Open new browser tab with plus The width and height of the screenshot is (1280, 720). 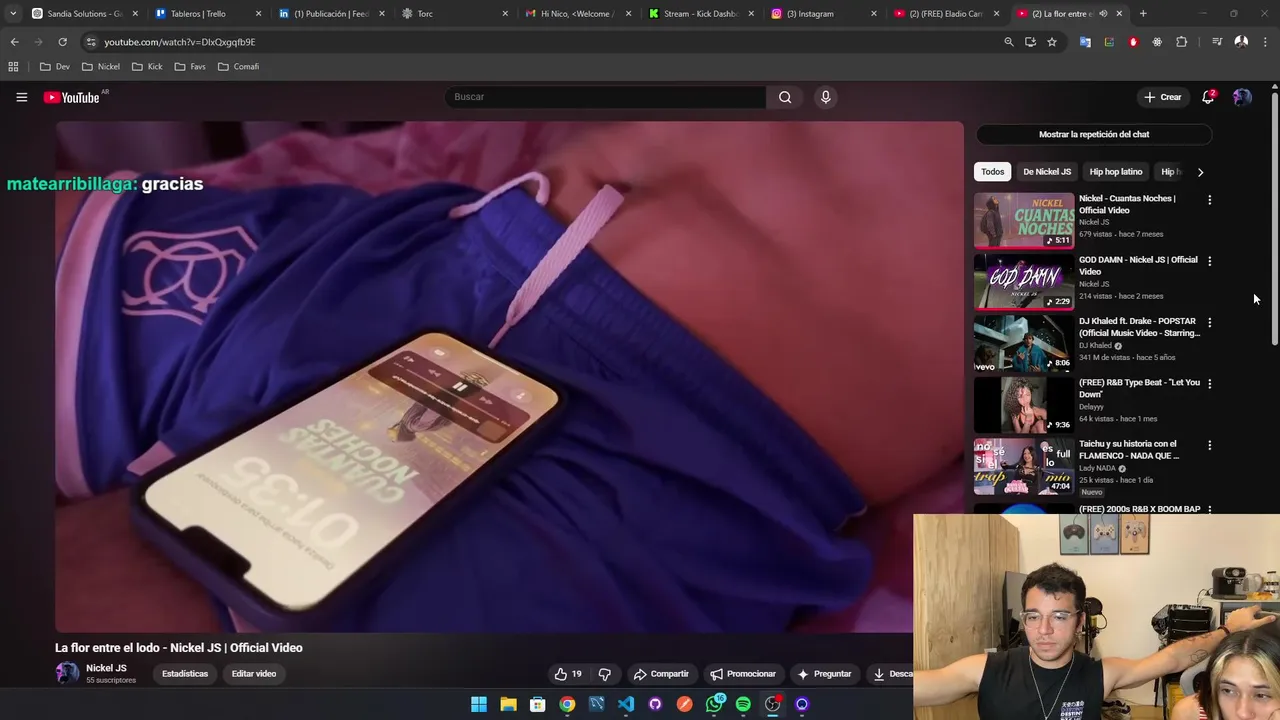[1143, 14]
